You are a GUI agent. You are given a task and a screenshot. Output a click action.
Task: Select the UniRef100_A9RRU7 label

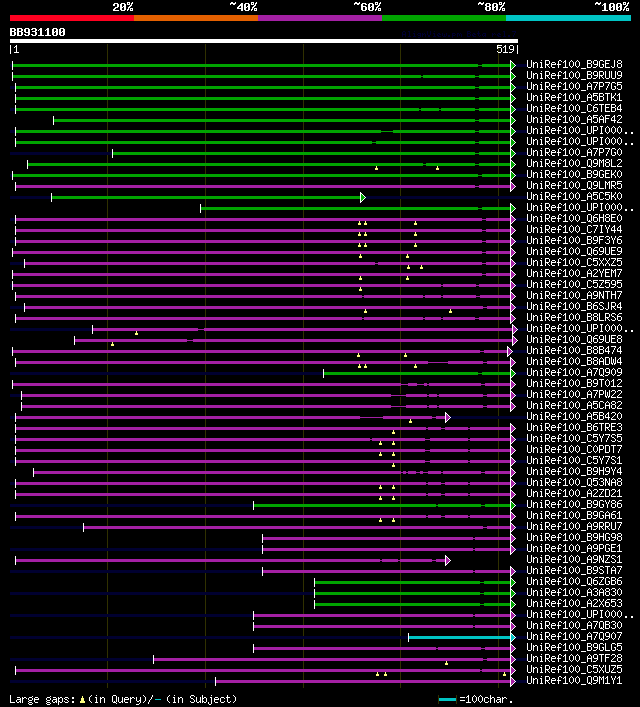[x=574, y=527]
